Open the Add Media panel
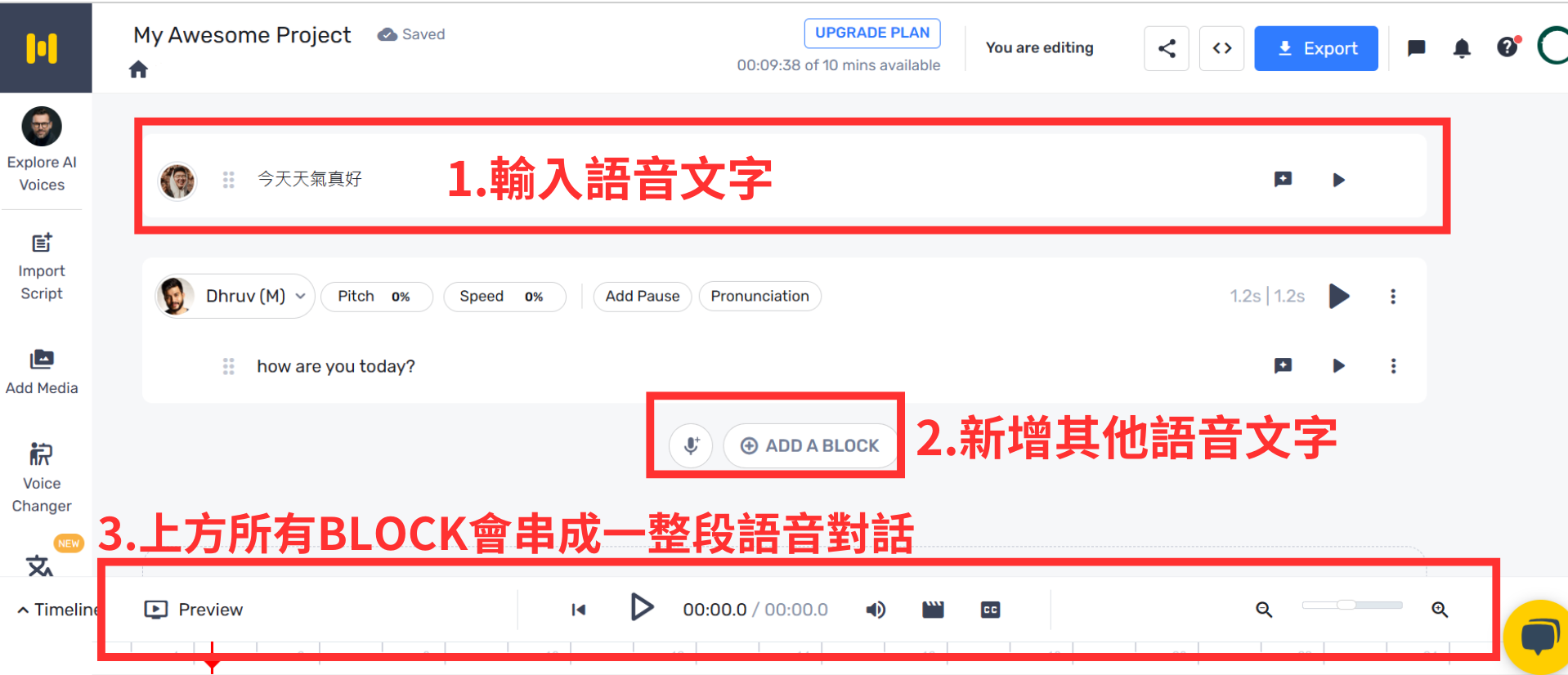Screen dimensions: 1568x675 pos(42,372)
